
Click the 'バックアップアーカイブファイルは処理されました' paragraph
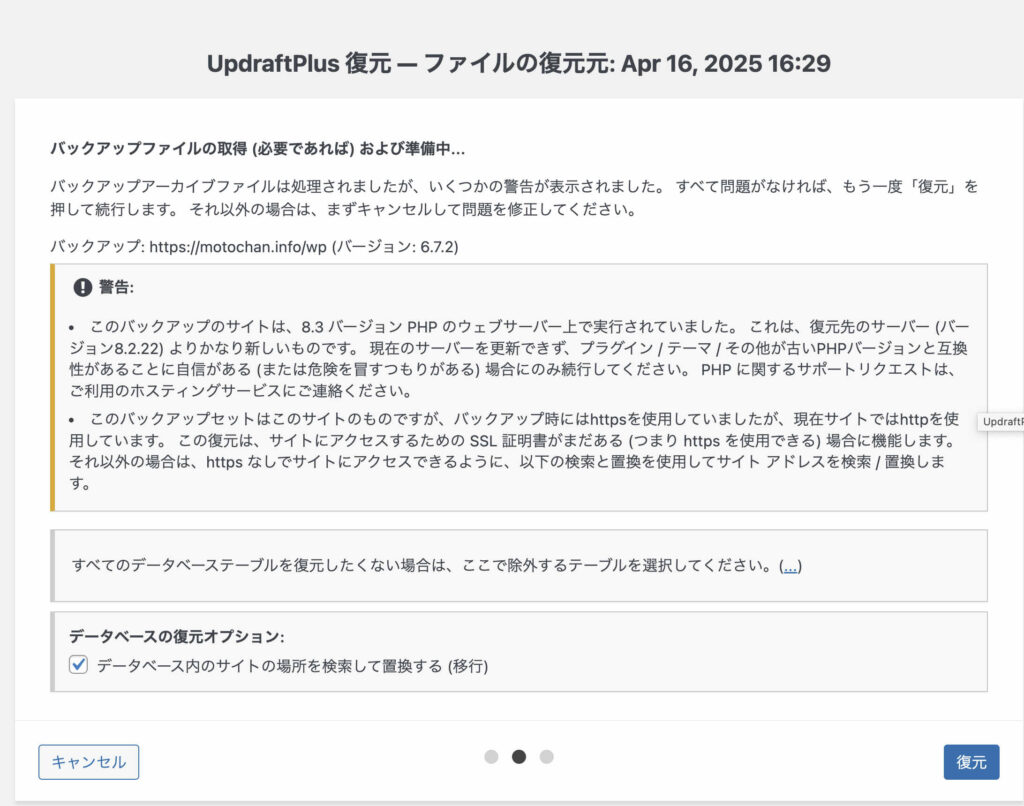(x=514, y=198)
